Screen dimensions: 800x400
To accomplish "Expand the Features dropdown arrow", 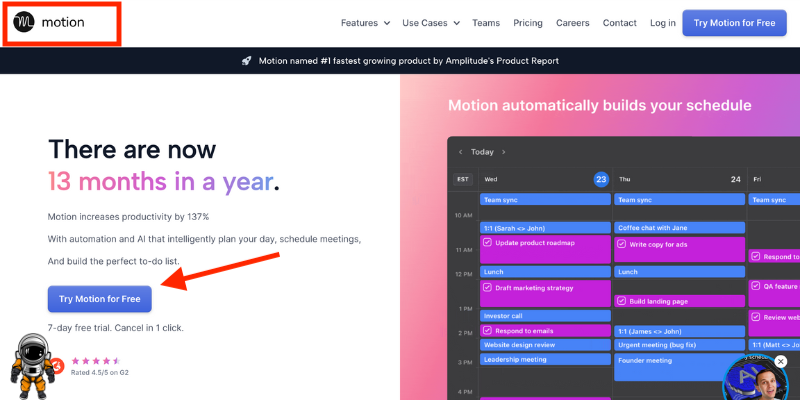I will [x=387, y=23].
